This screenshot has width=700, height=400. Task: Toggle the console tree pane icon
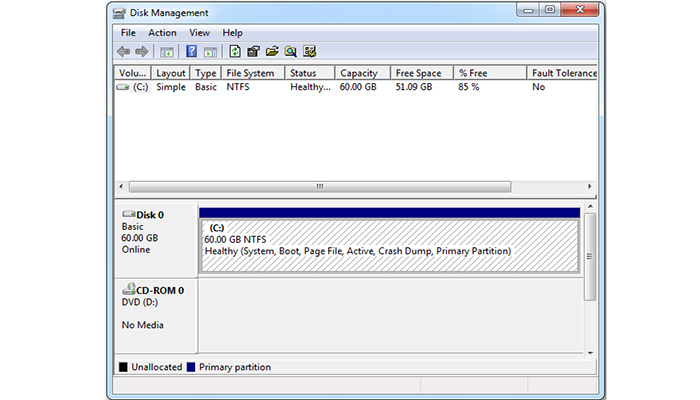(x=166, y=52)
